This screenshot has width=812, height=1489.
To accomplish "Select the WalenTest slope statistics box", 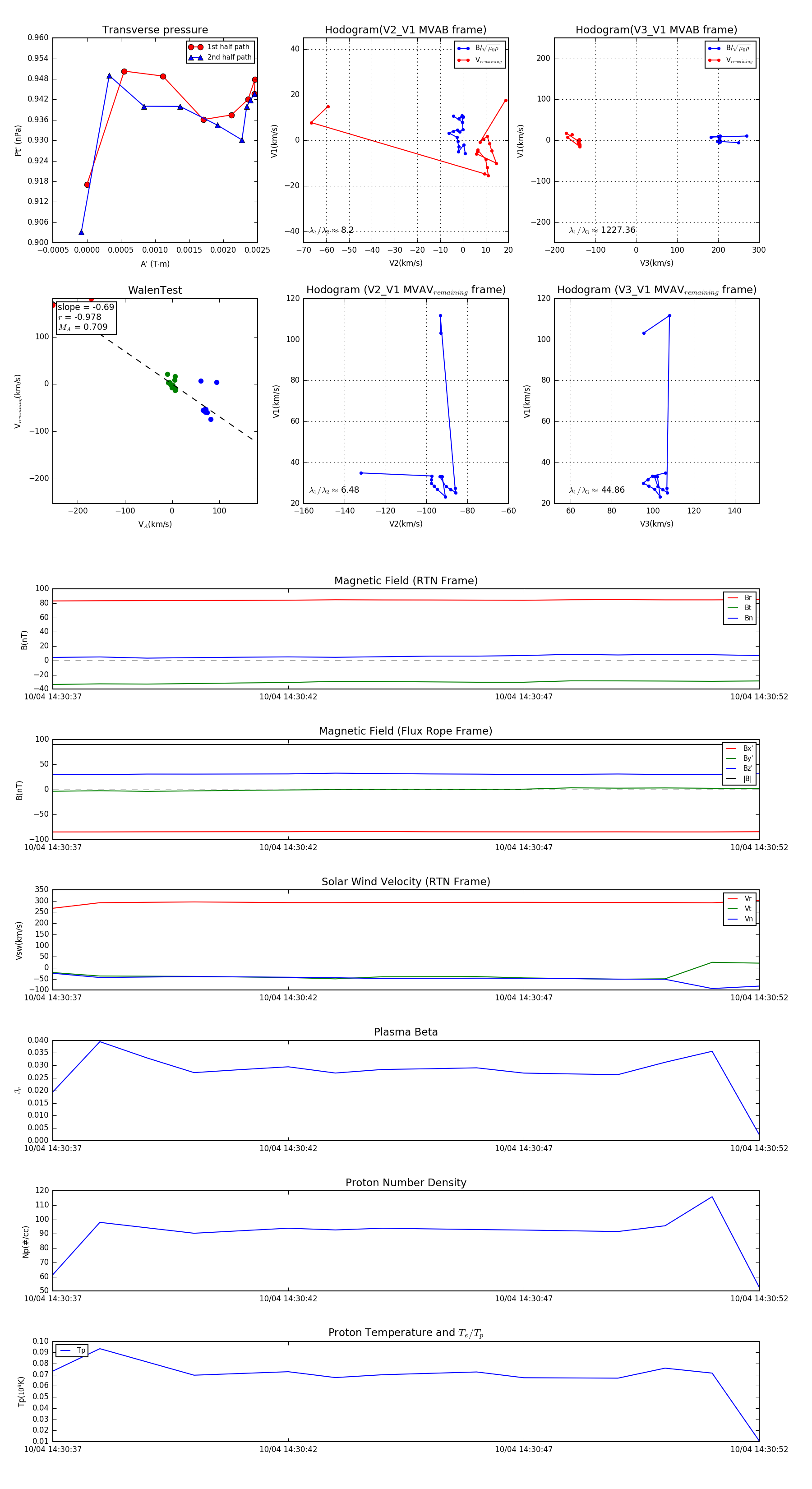I will tap(86, 317).
